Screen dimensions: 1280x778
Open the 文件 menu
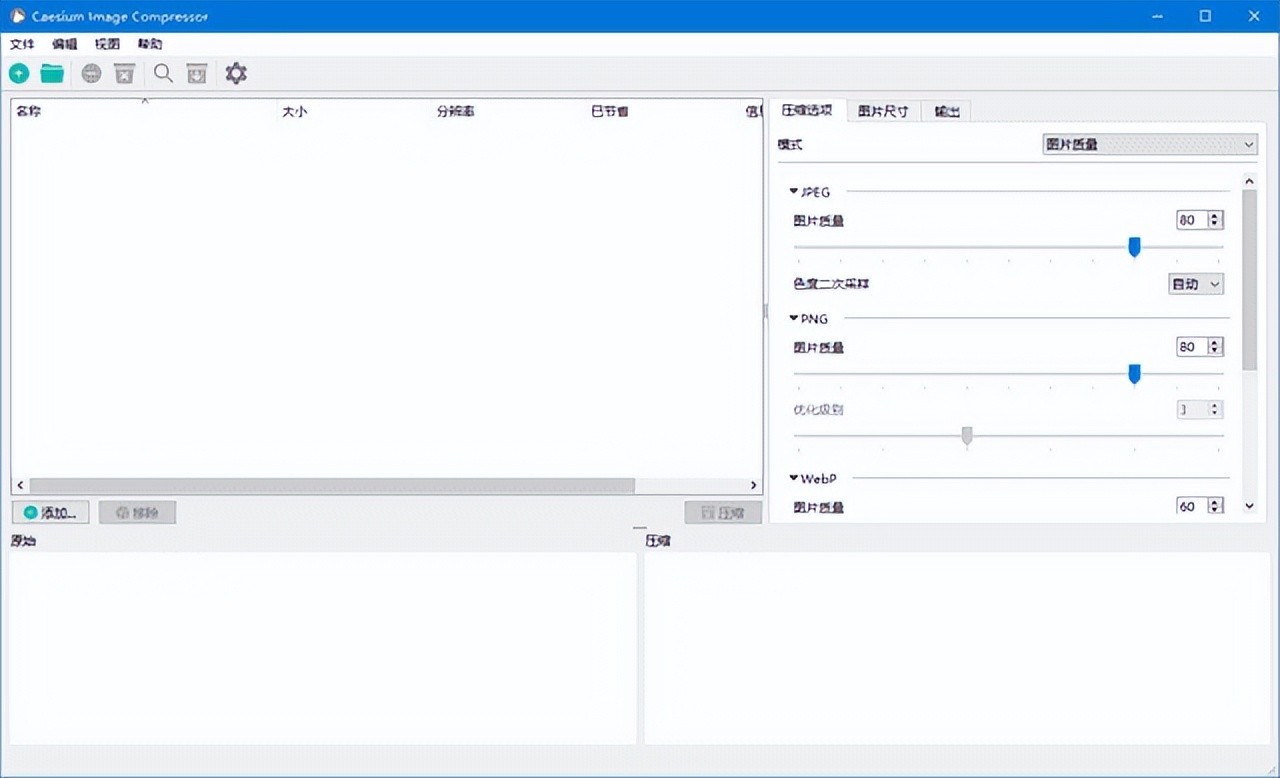[22, 44]
